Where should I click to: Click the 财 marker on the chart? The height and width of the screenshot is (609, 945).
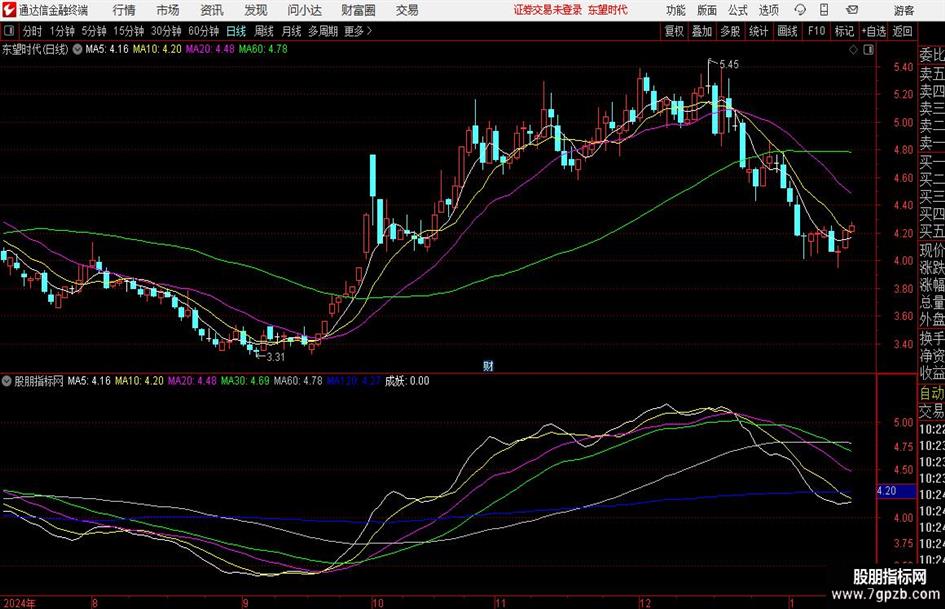(x=488, y=366)
